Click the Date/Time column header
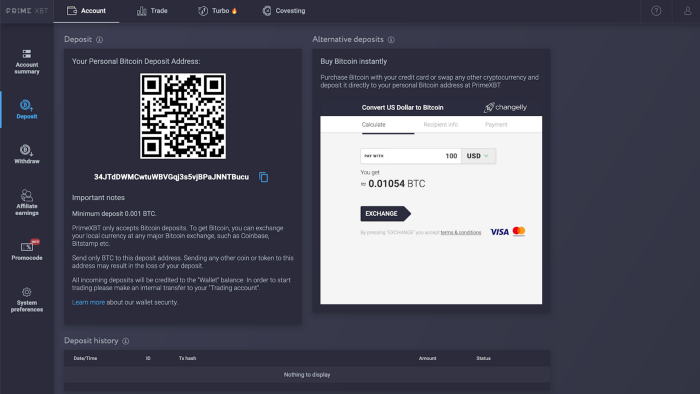 [x=85, y=358]
